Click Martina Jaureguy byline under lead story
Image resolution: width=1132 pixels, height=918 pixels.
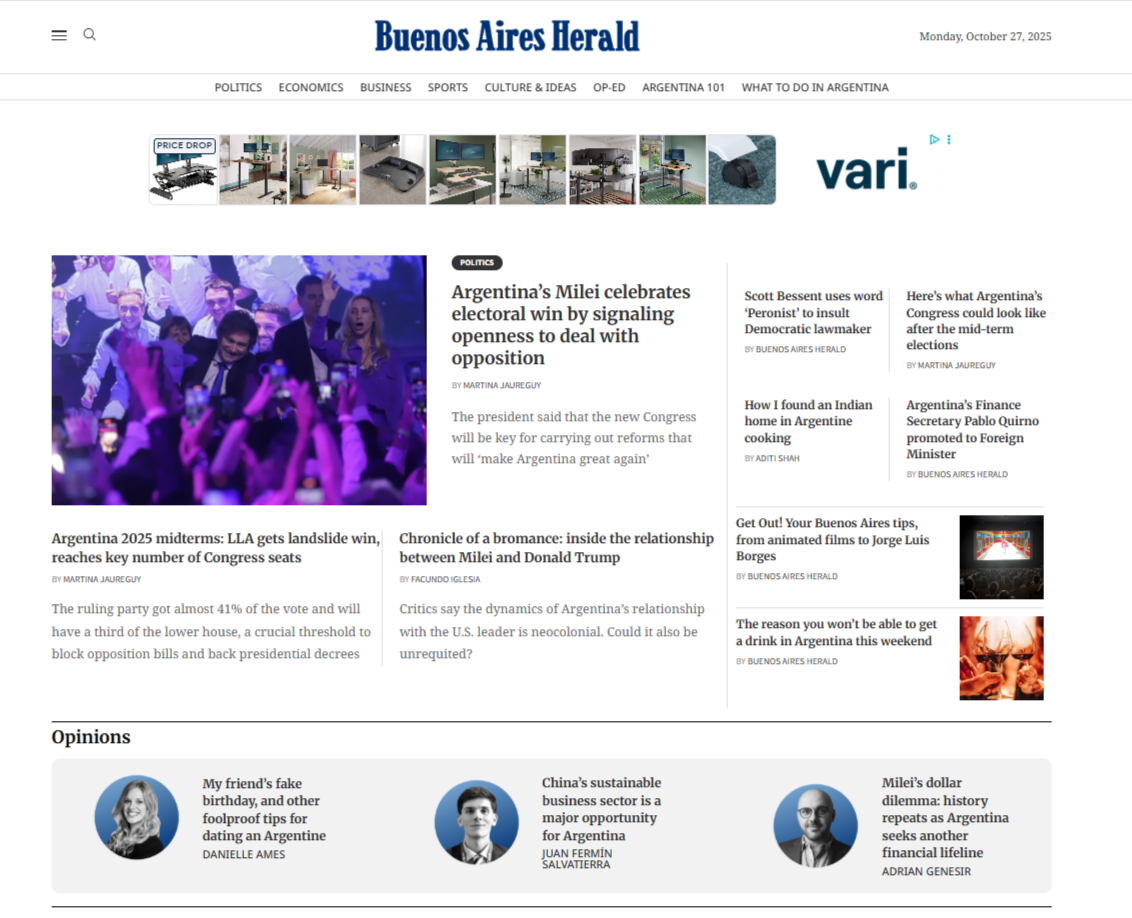(502, 385)
